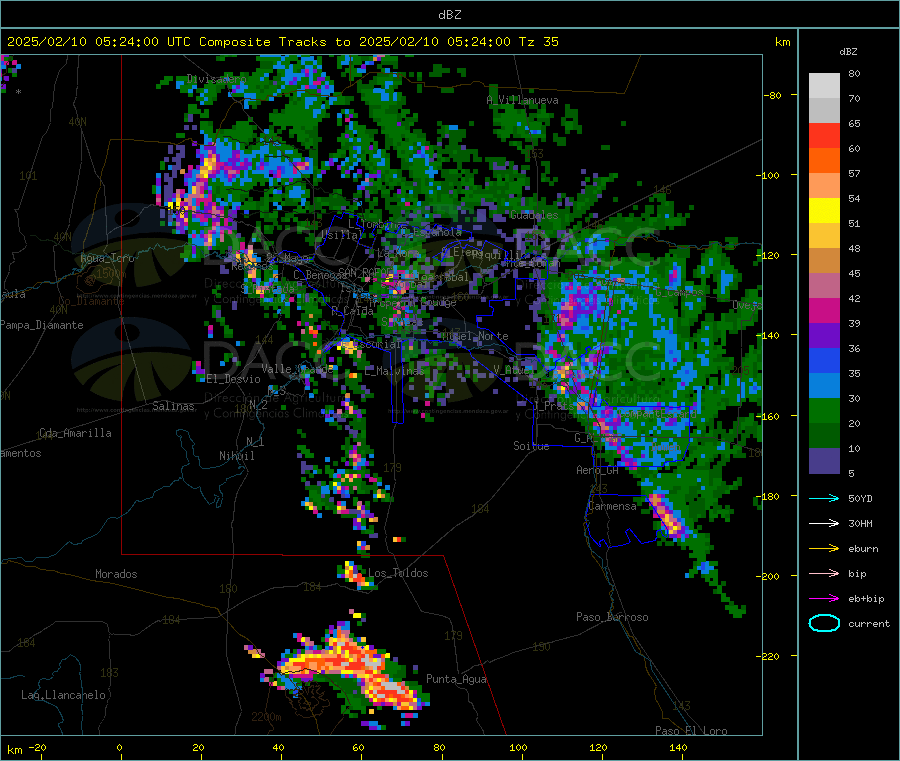The height and width of the screenshot is (761, 900).
Task: Click the -200 km y-axis tick label
Action: (767, 576)
